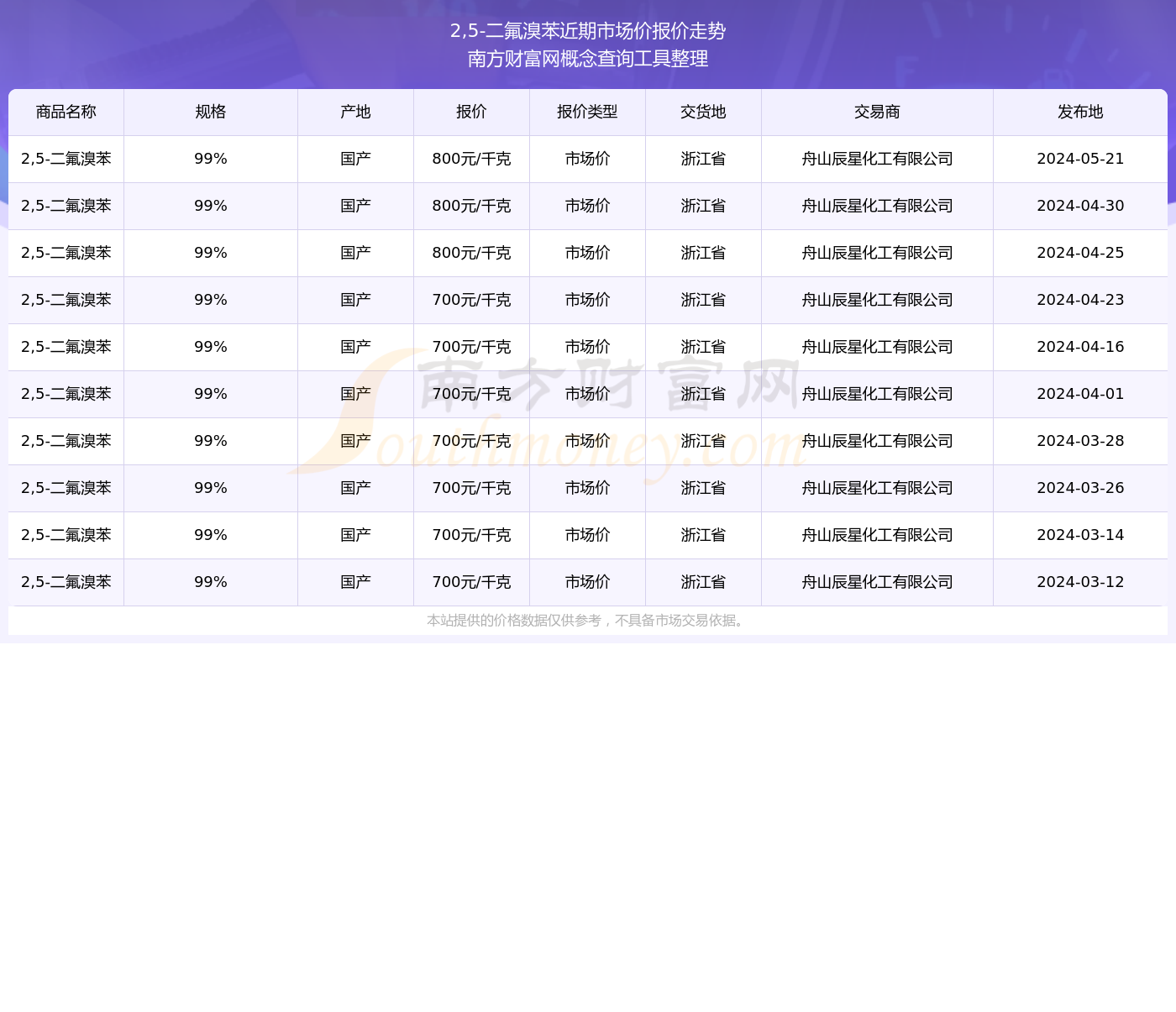The width and height of the screenshot is (1176, 1012).
Task: Click the 800元/千克 price in 2024-04-30 row
Action: pos(471,207)
